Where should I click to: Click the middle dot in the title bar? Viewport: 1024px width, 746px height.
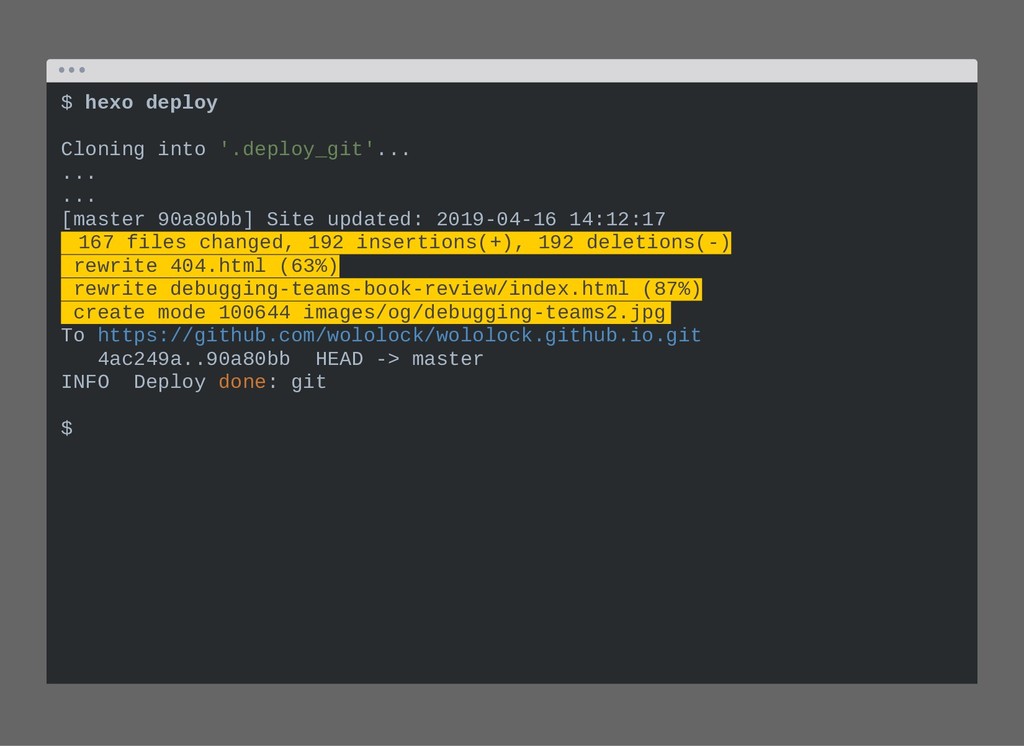72,70
